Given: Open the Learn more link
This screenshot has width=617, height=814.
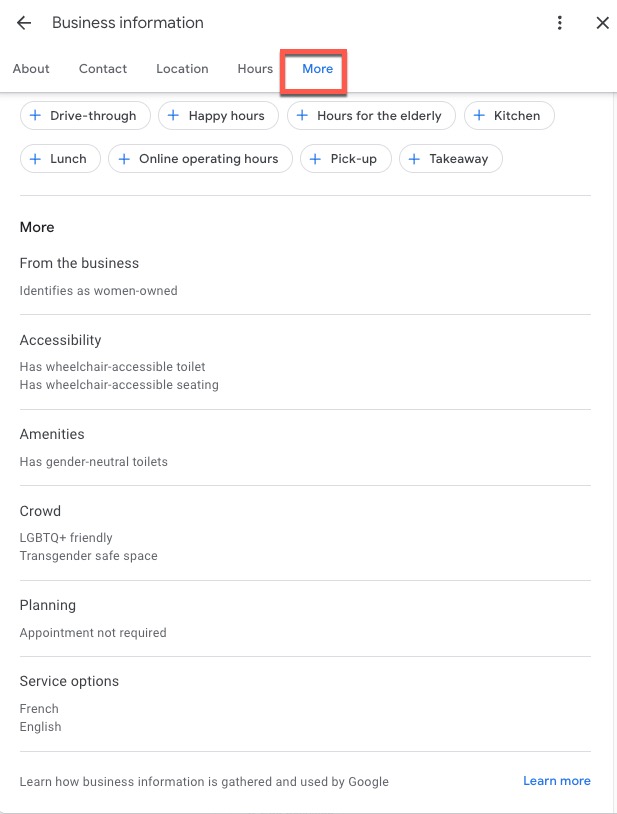Looking at the screenshot, I should click(x=556, y=781).
